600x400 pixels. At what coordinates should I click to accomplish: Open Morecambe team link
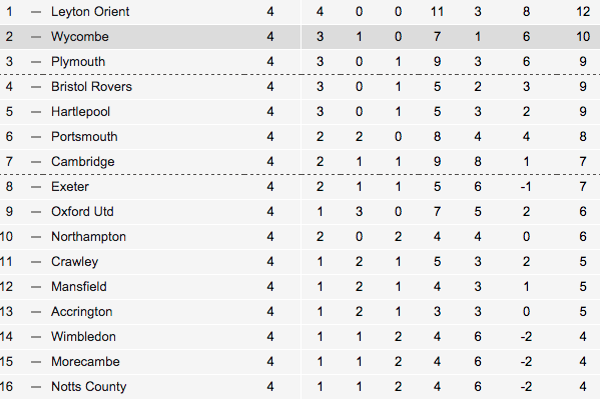85,362
